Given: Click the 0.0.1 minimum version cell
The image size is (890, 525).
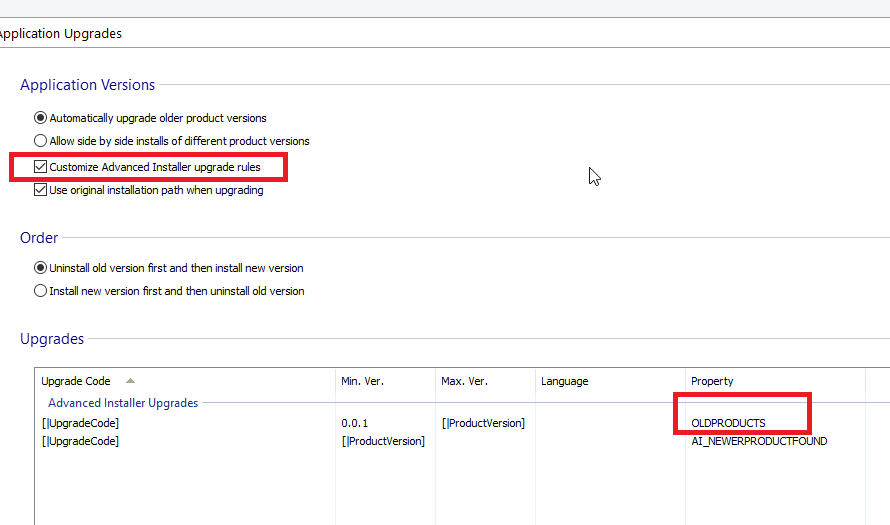Looking at the screenshot, I should tap(354, 423).
